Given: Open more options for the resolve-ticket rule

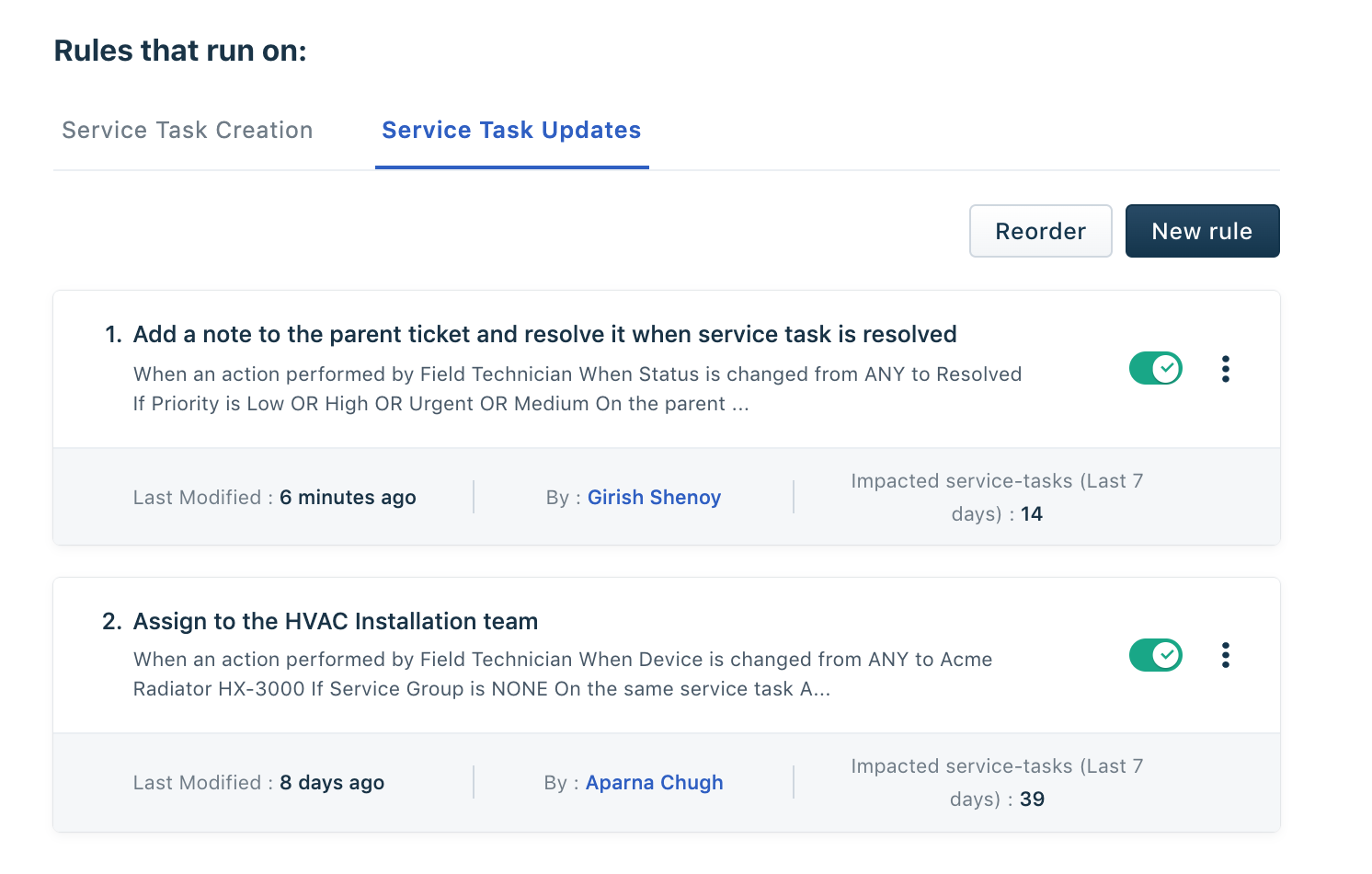Looking at the screenshot, I should tap(1225, 369).
